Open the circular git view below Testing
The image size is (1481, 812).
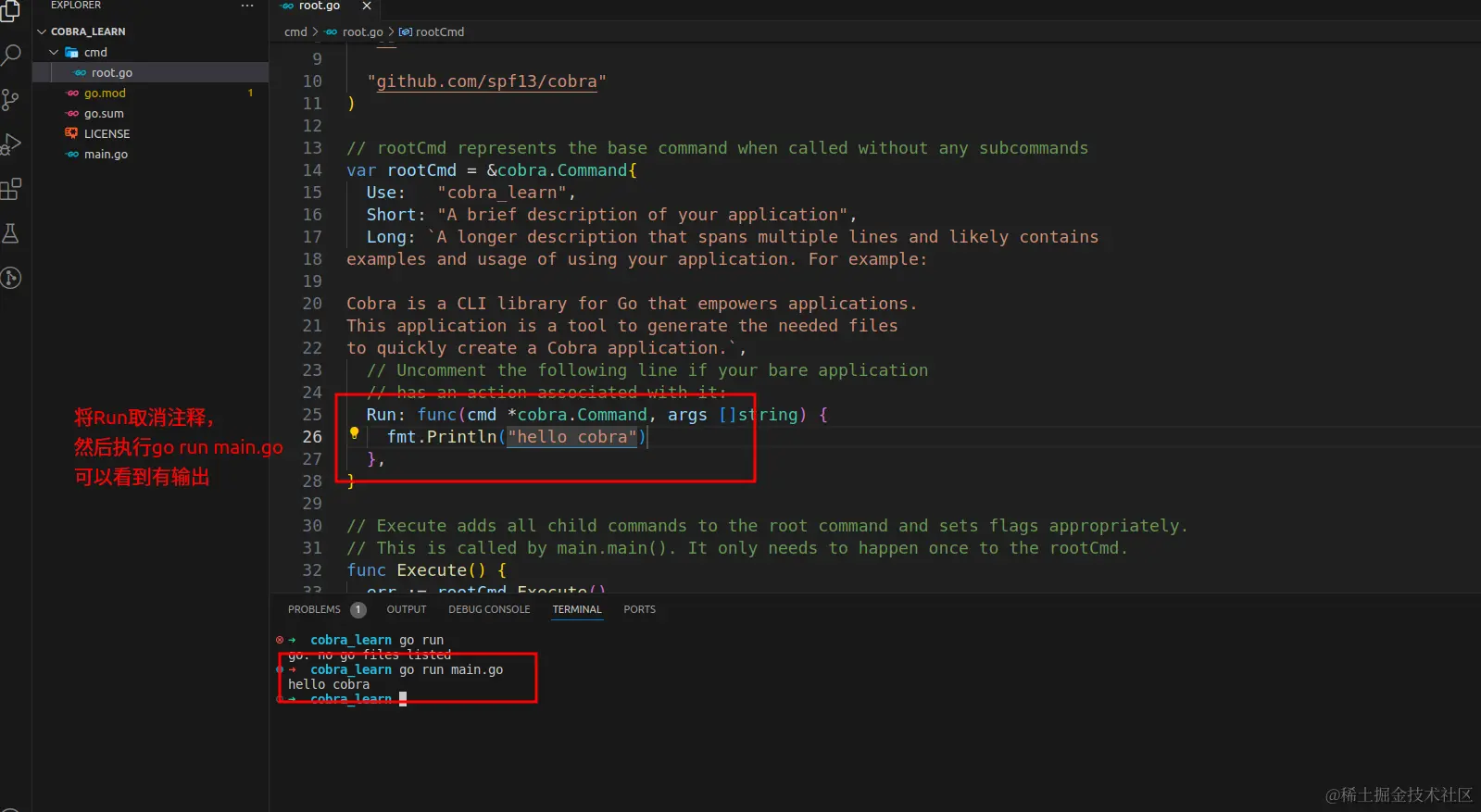(11, 278)
